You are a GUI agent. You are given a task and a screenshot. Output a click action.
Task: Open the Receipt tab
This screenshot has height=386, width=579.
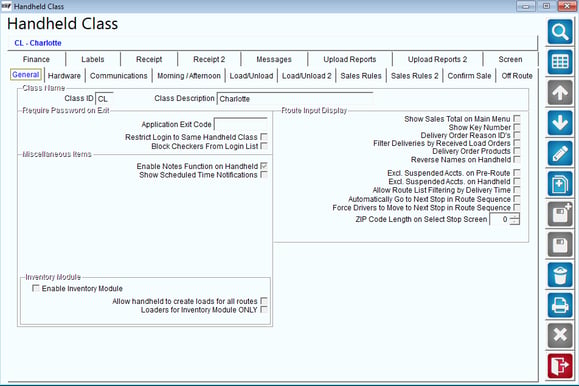149,59
